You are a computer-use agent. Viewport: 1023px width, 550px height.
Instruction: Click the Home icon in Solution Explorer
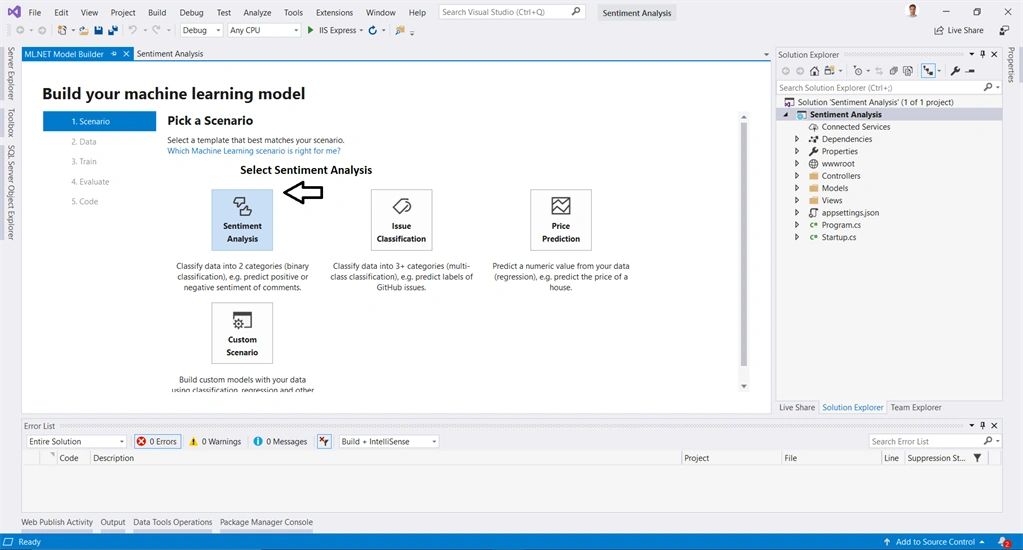pyautogui.click(x=814, y=70)
